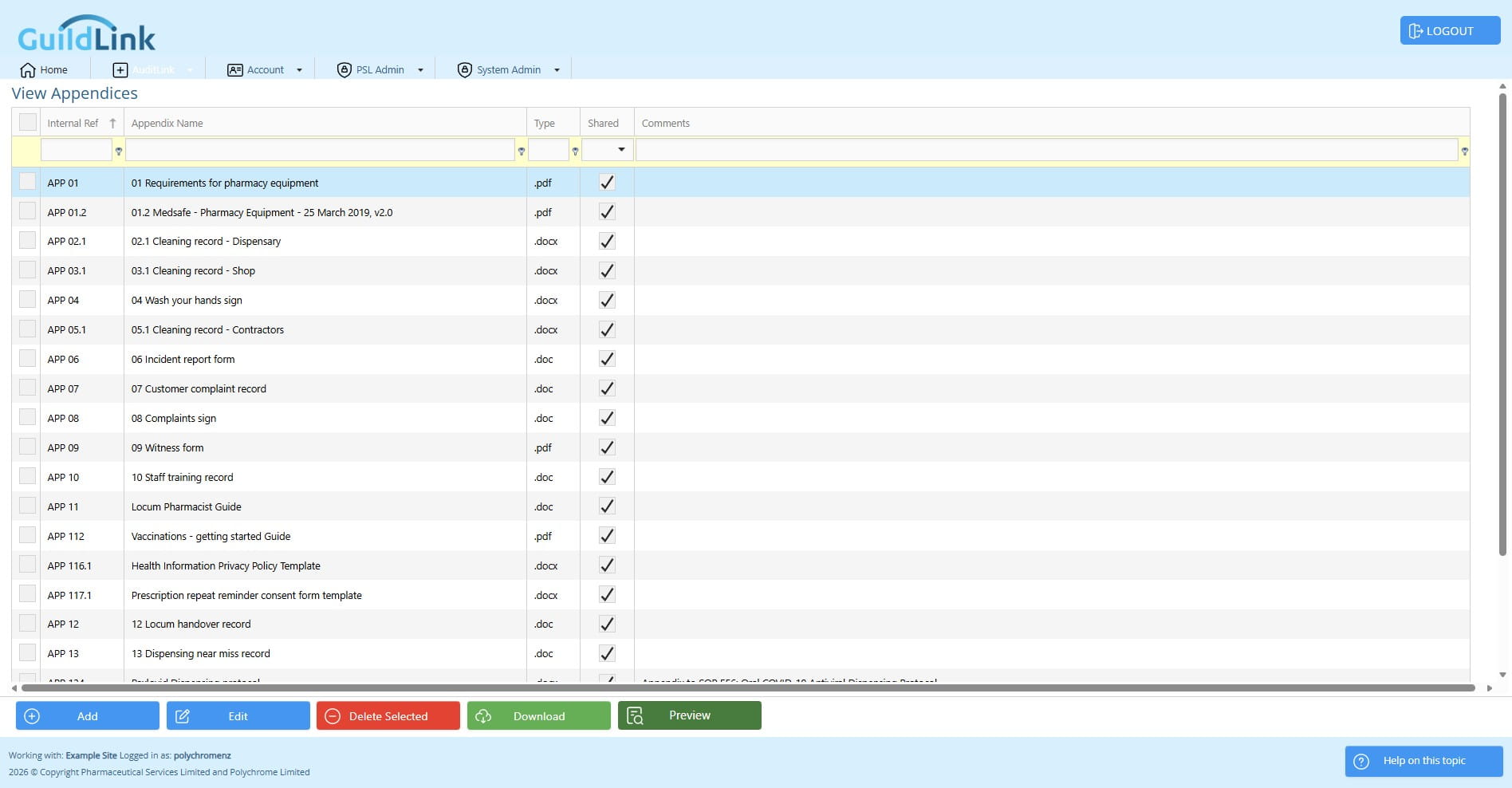Click the question mark help icon
Image resolution: width=1512 pixels, height=788 pixels.
(1362, 761)
